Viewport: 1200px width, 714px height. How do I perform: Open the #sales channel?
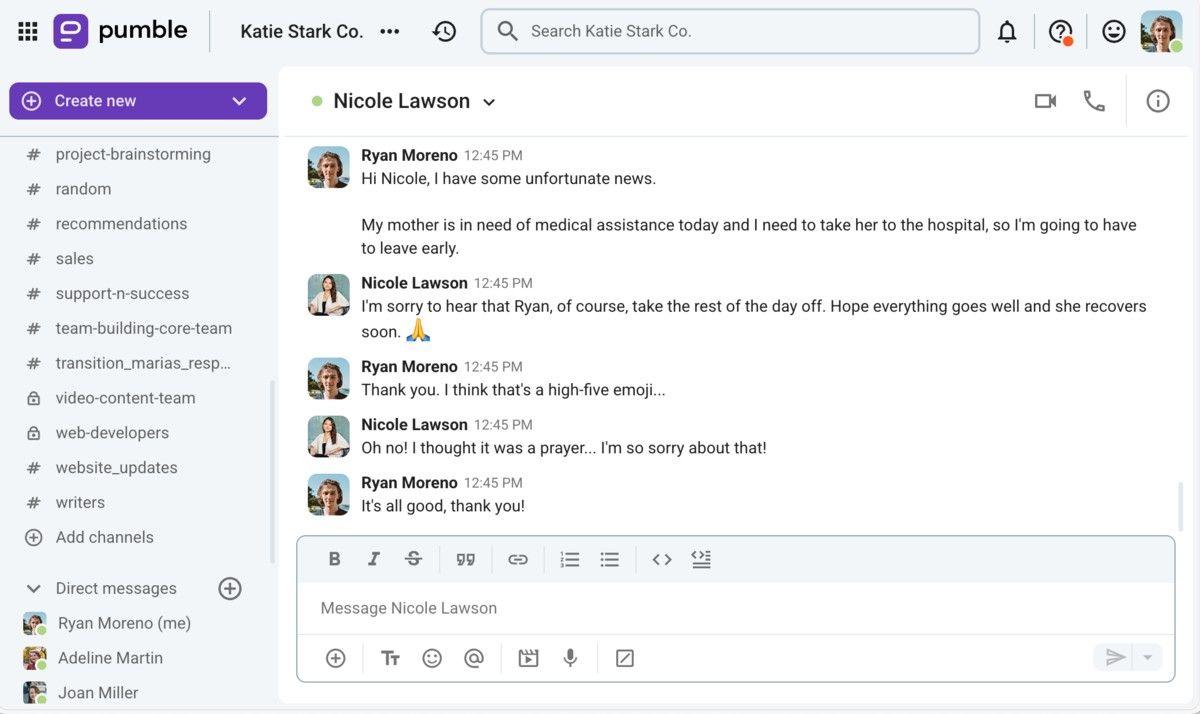(x=74, y=259)
